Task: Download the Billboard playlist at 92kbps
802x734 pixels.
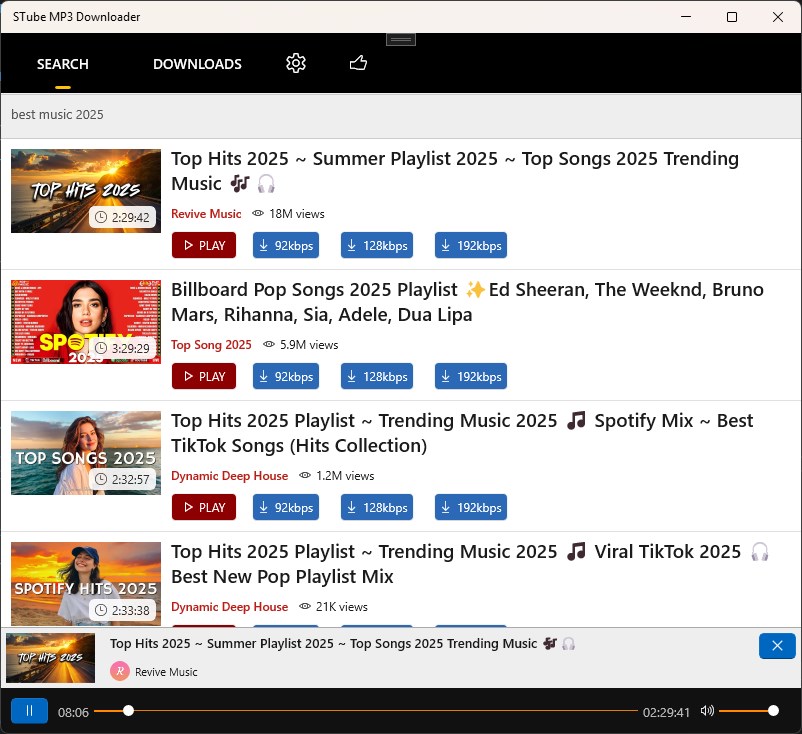Action: click(x=286, y=376)
